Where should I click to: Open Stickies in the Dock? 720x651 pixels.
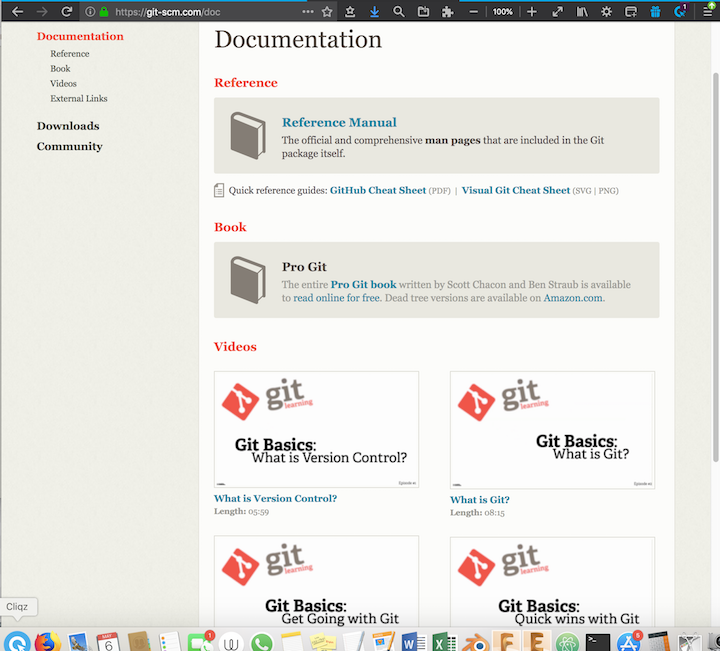(x=322, y=642)
